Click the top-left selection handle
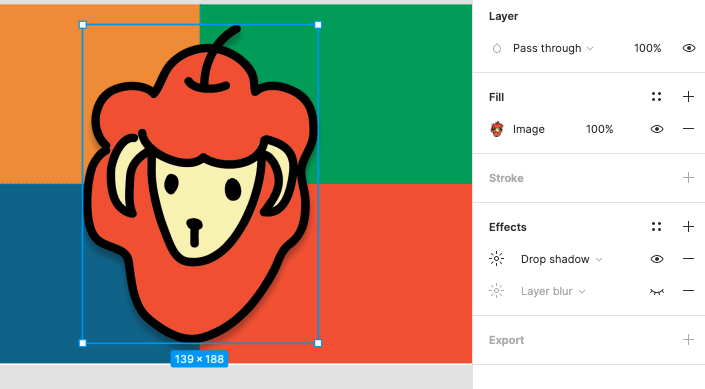705x389 pixels. (83, 25)
